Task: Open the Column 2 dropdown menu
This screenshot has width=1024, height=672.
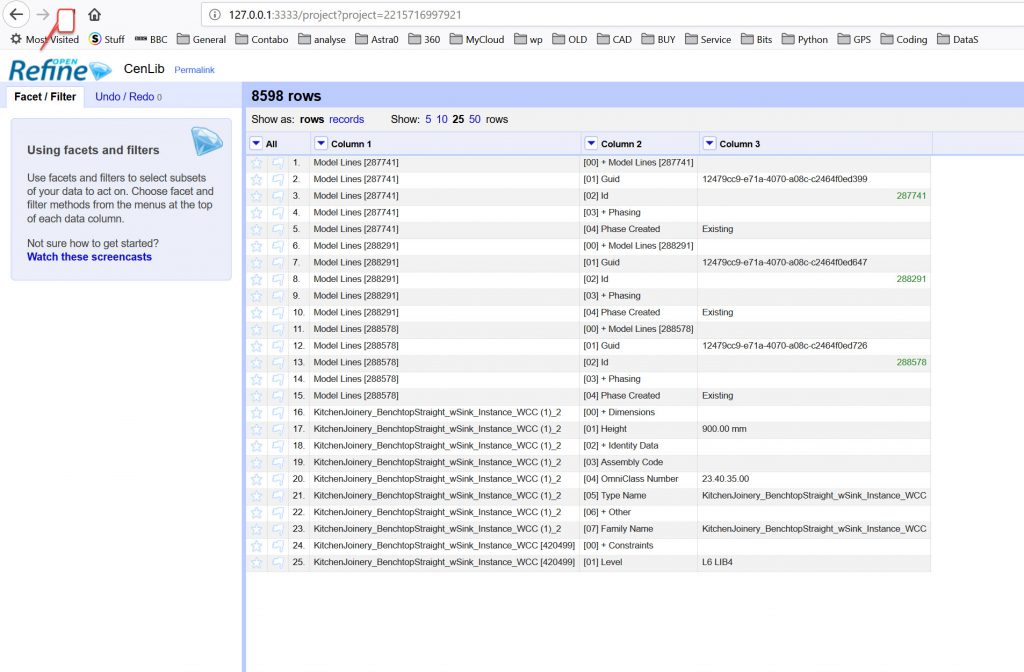Action: click(x=591, y=144)
